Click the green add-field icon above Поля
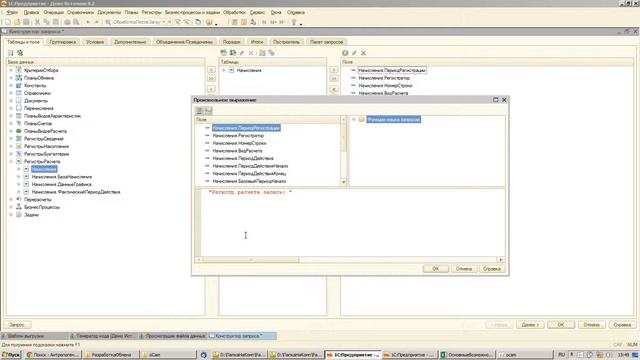The width and height of the screenshot is (640, 360). (345, 53)
